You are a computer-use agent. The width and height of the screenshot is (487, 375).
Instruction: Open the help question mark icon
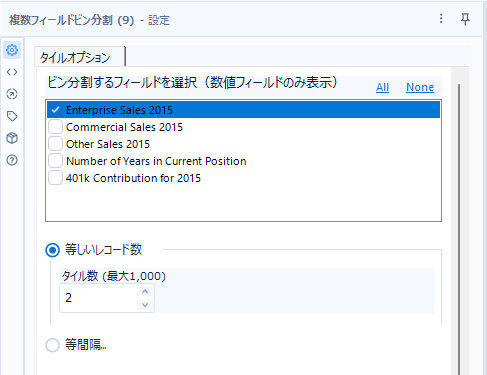click(x=12, y=160)
